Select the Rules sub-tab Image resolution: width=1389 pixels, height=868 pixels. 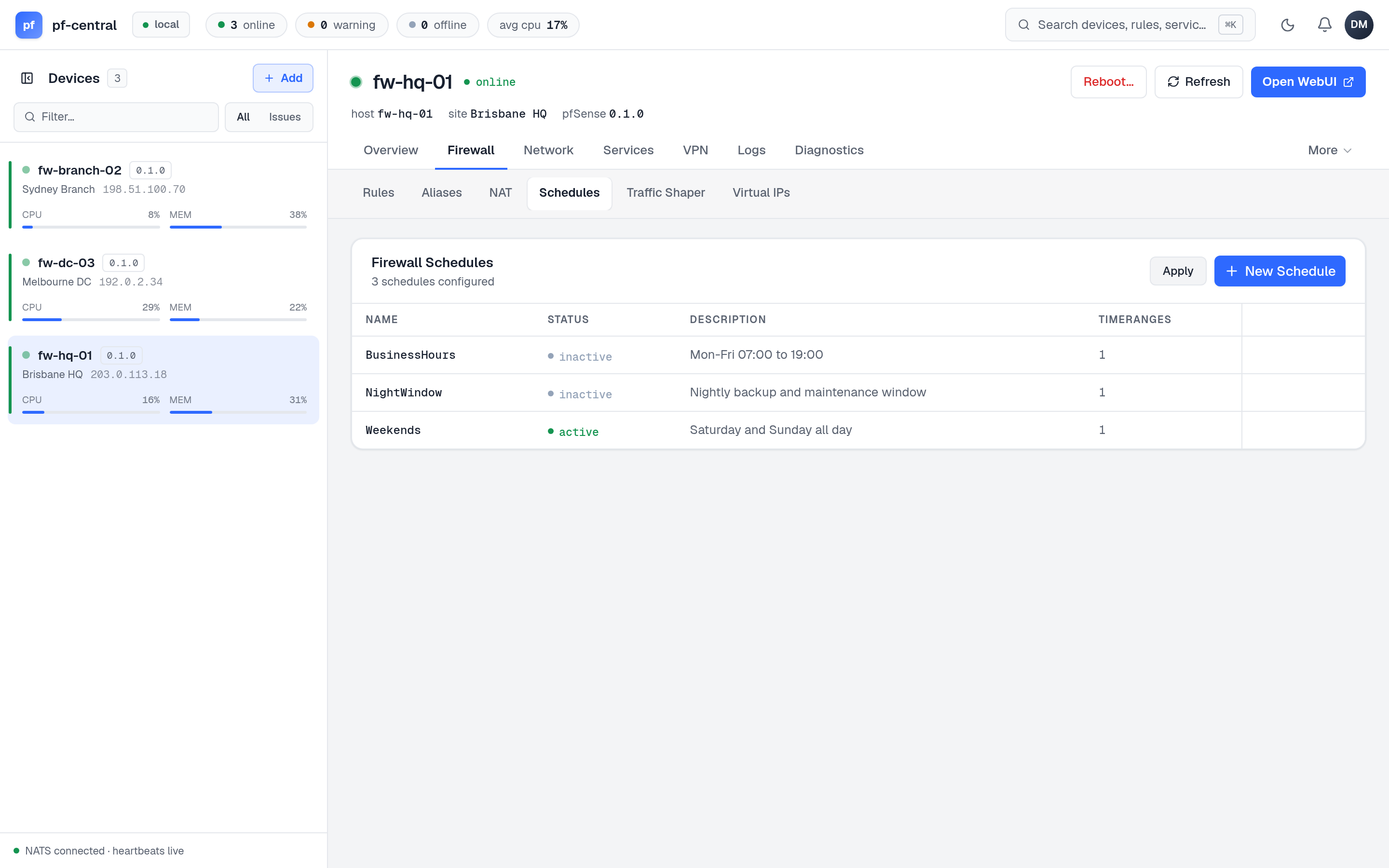click(x=378, y=193)
